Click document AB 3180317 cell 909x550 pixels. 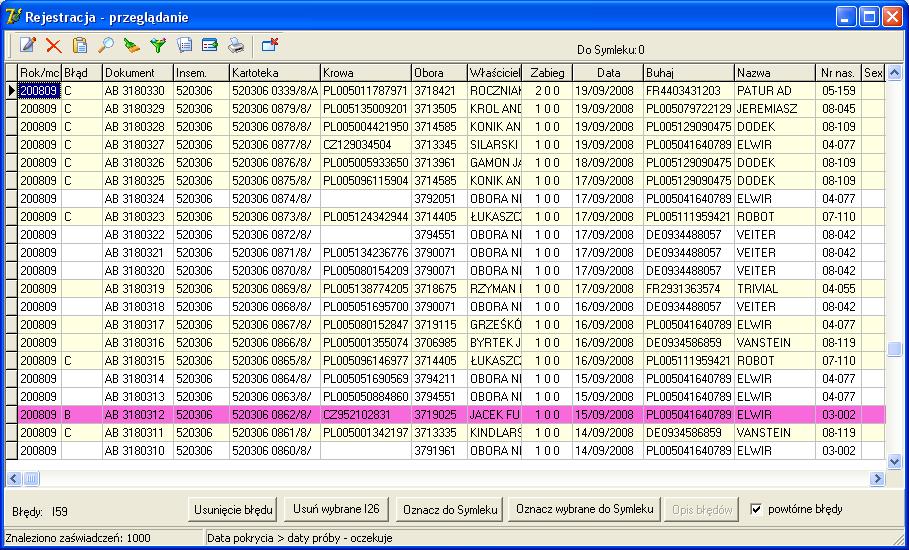(138, 325)
